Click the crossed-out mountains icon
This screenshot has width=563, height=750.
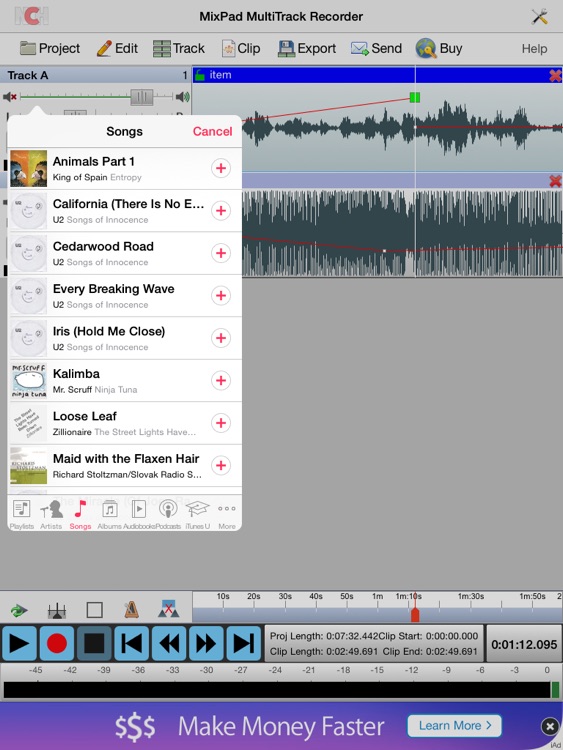168,609
